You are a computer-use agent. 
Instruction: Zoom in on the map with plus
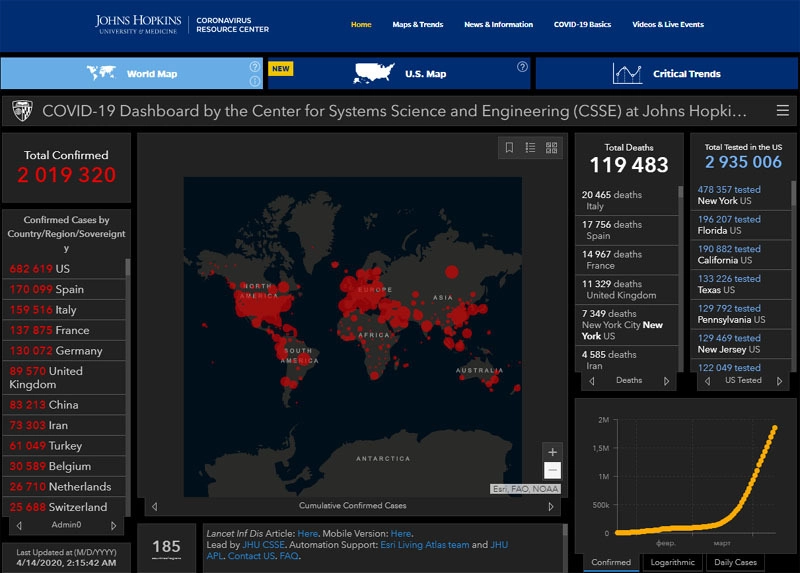(552, 452)
